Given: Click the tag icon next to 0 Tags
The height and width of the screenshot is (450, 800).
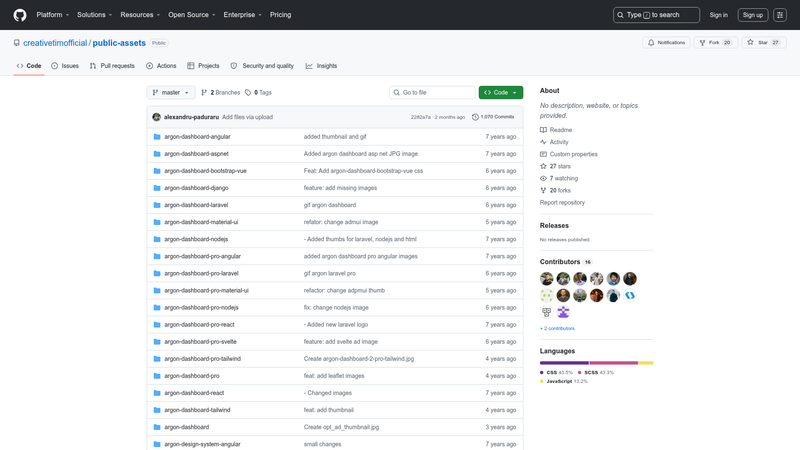Looking at the screenshot, I should pyautogui.click(x=248, y=92).
